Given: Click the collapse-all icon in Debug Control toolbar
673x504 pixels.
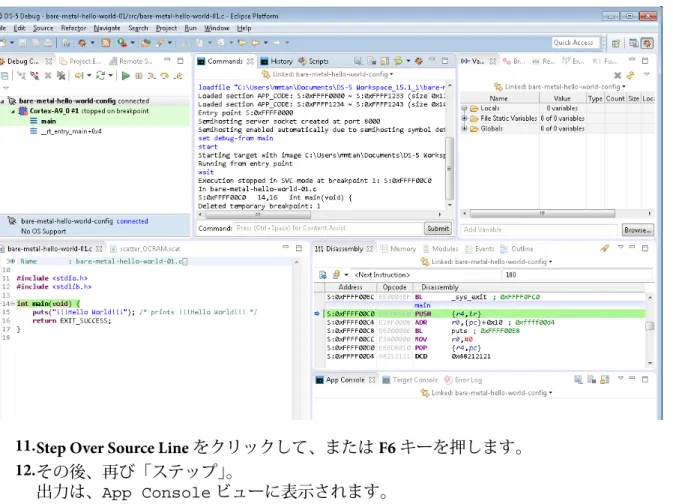Looking at the screenshot, I should [4, 76].
